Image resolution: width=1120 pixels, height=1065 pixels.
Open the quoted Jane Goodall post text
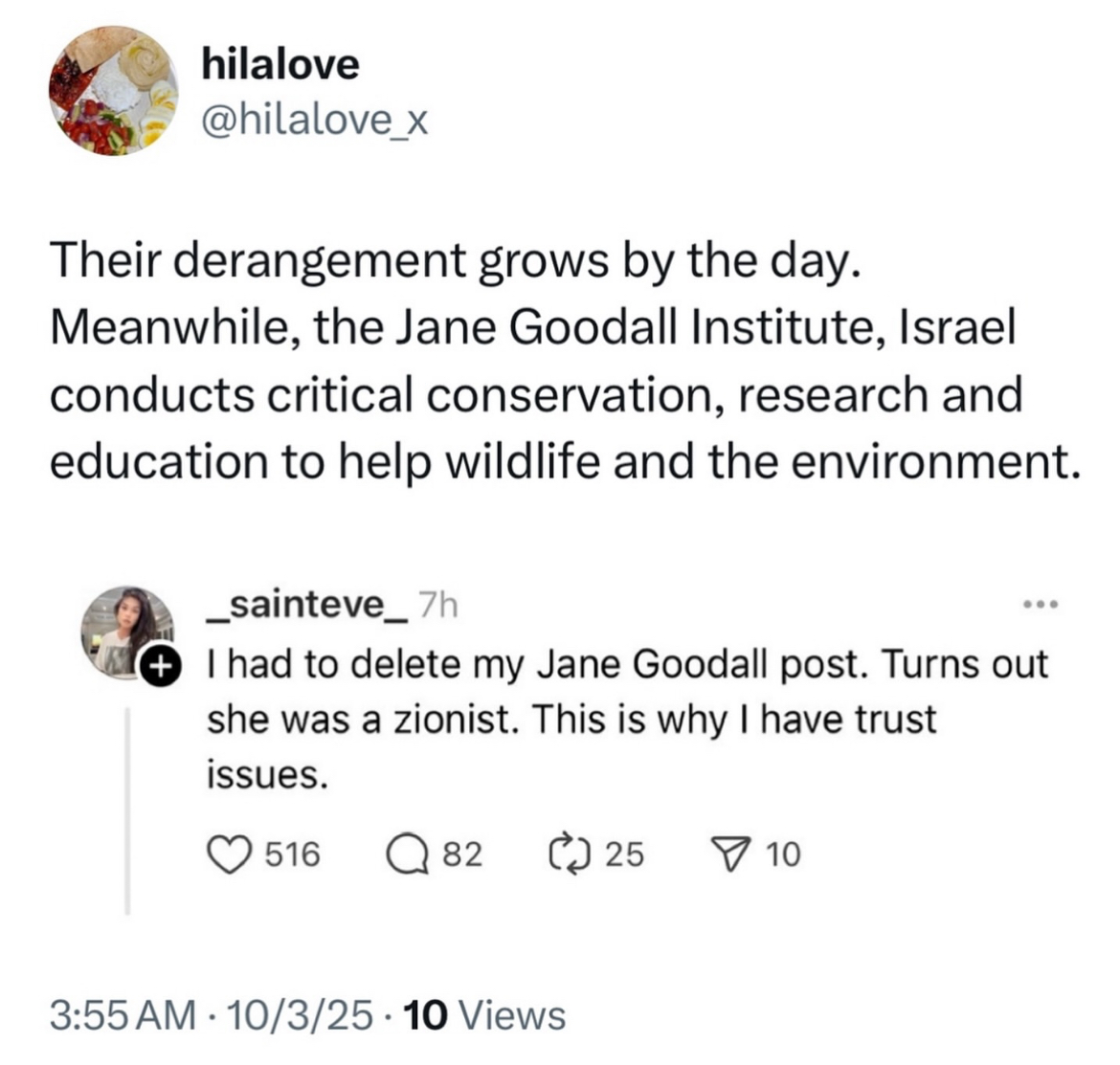[x=627, y=719]
